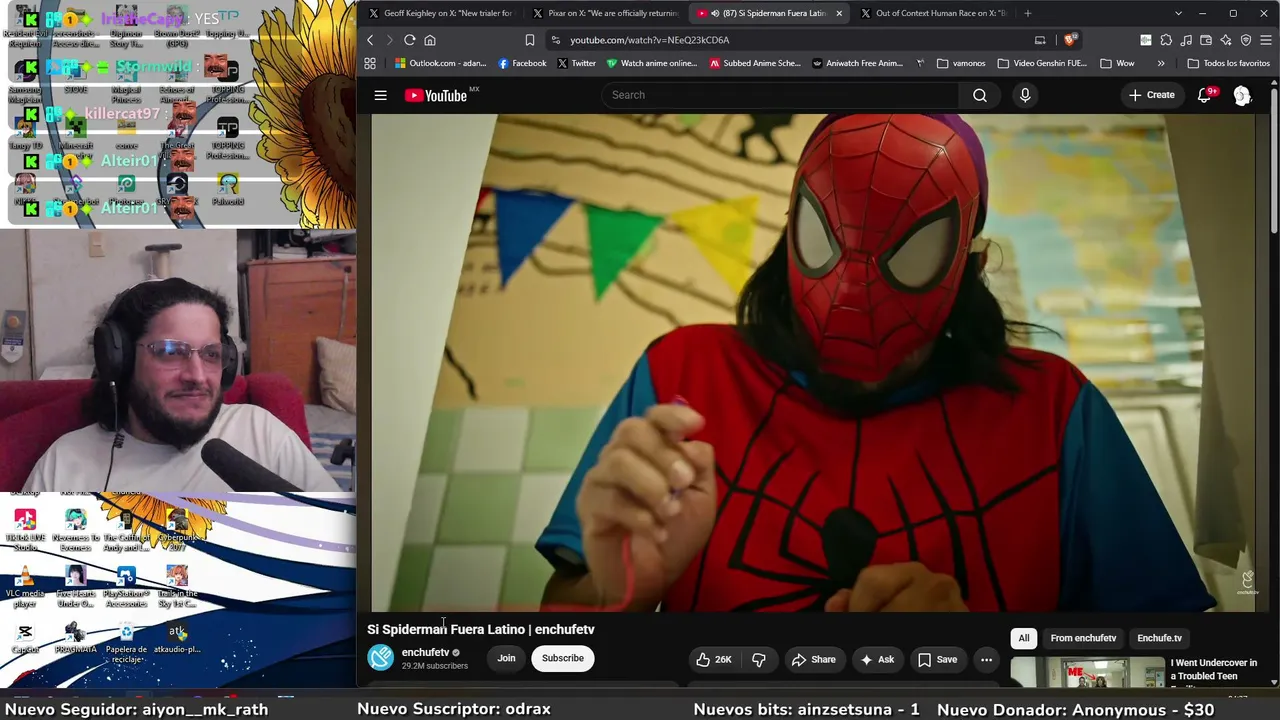Click the address bar URL
1280x720 pixels.
[x=649, y=40]
